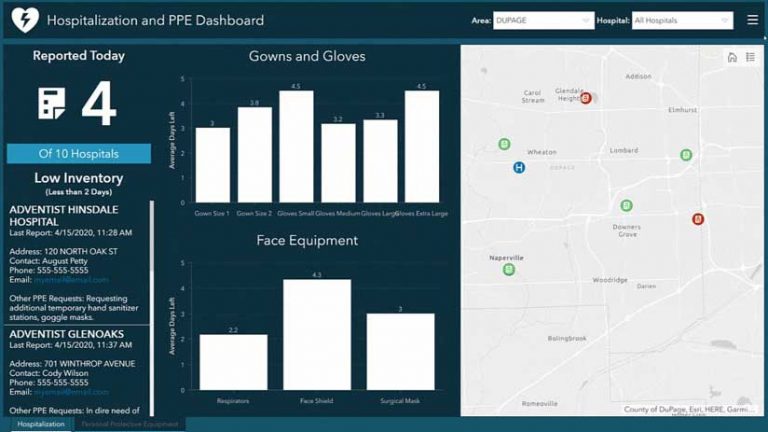The height and width of the screenshot is (432, 768).
Task: Click the map home extent icon
Action: click(732, 57)
